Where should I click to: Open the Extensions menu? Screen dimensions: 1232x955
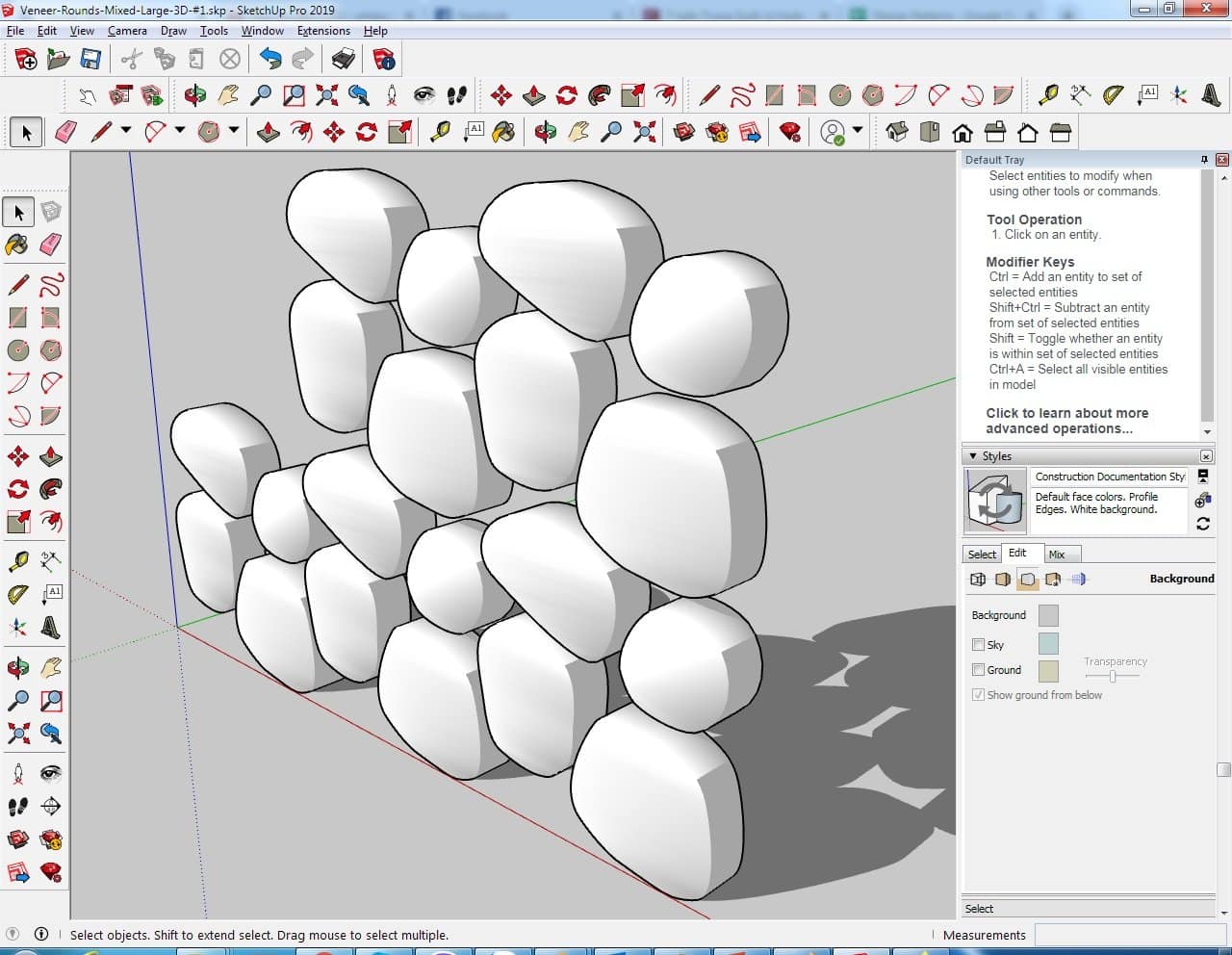click(323, 31)
